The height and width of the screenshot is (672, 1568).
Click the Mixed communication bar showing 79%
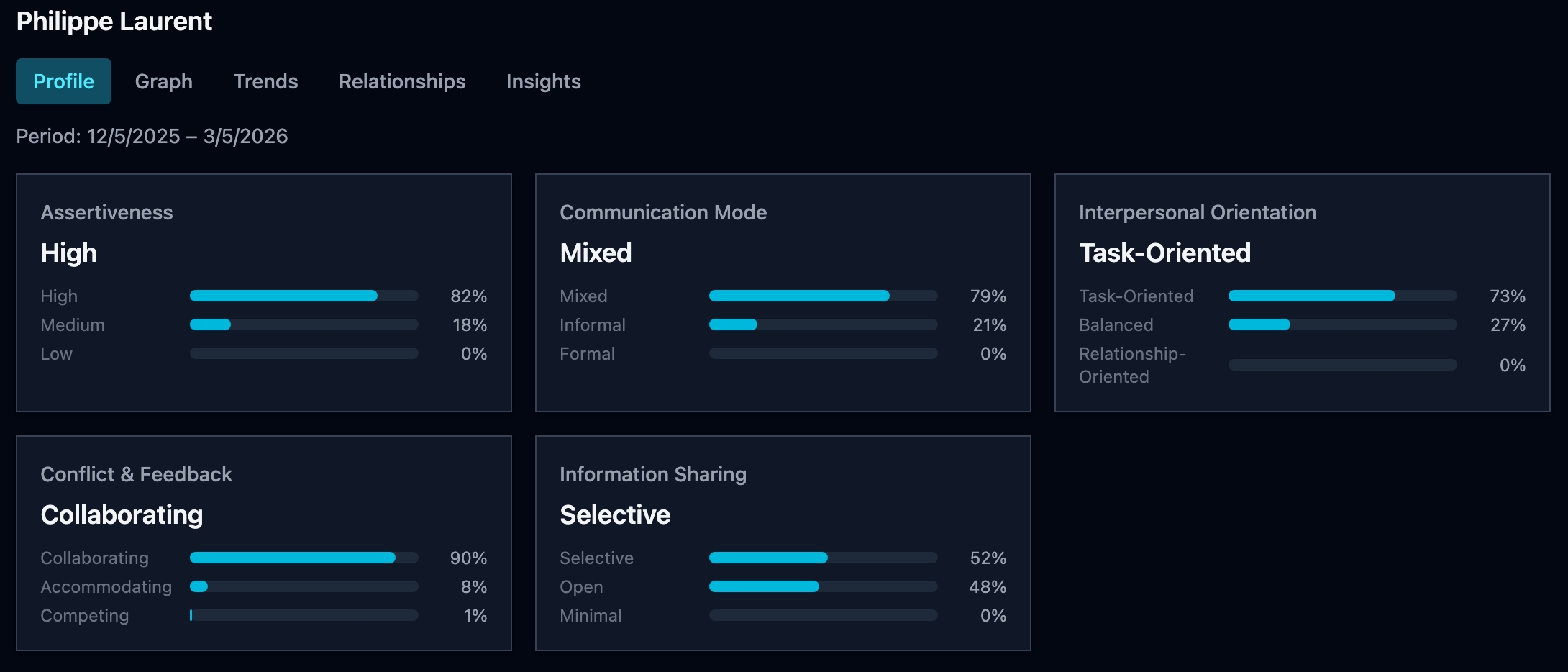coord(823,295)
